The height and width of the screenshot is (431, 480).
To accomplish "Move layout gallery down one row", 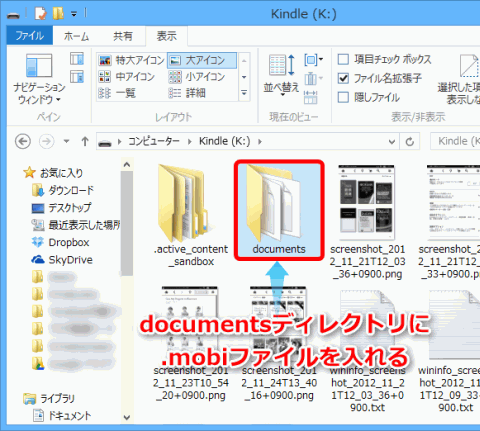I will click(x=244, y=77).
